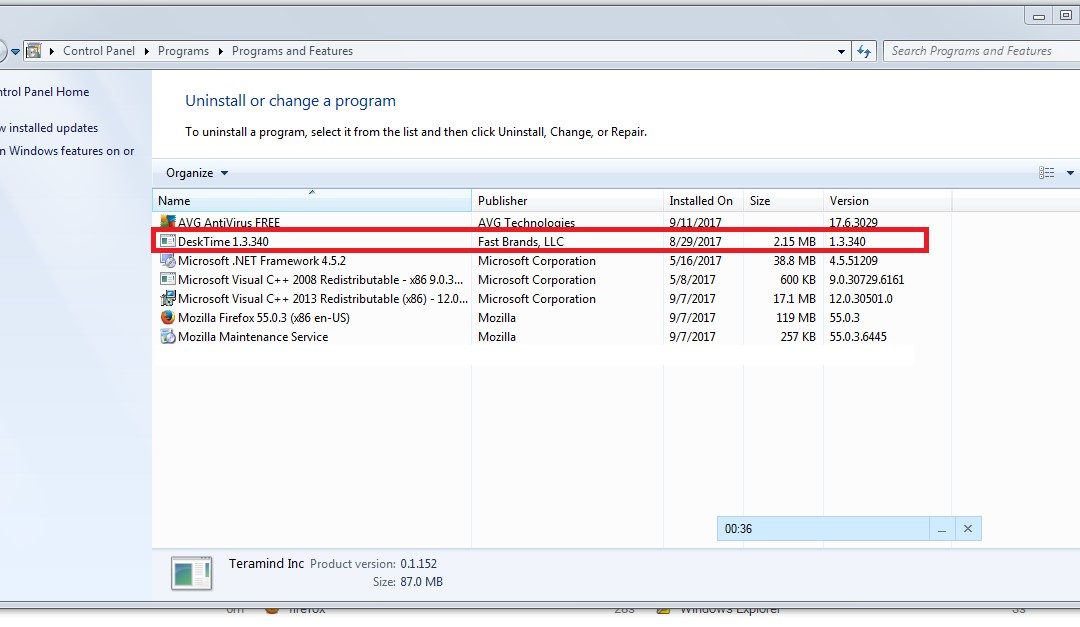
Task: Select Mozilla Maintenance Service entry
Action: [x=253, y=337]
